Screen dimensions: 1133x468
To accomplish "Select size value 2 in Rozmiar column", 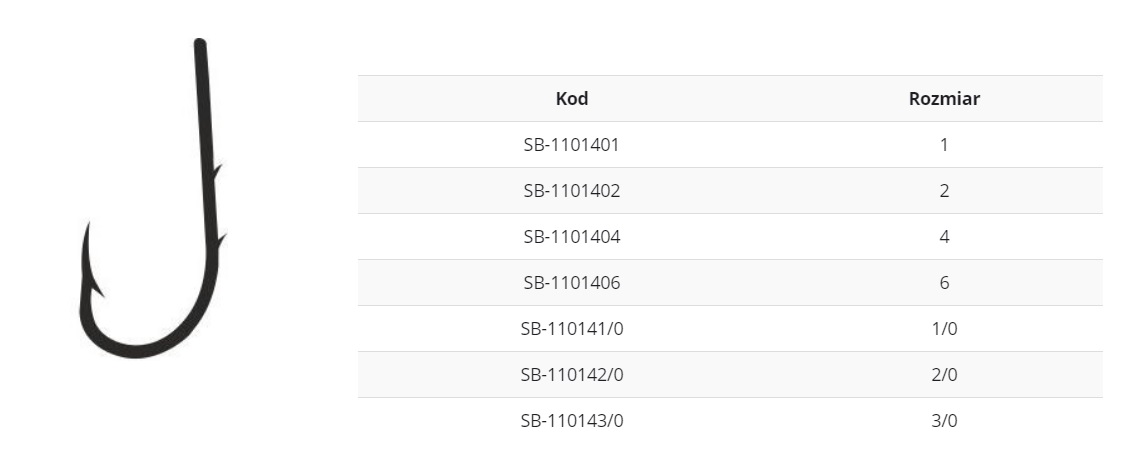I will (944, 191).
